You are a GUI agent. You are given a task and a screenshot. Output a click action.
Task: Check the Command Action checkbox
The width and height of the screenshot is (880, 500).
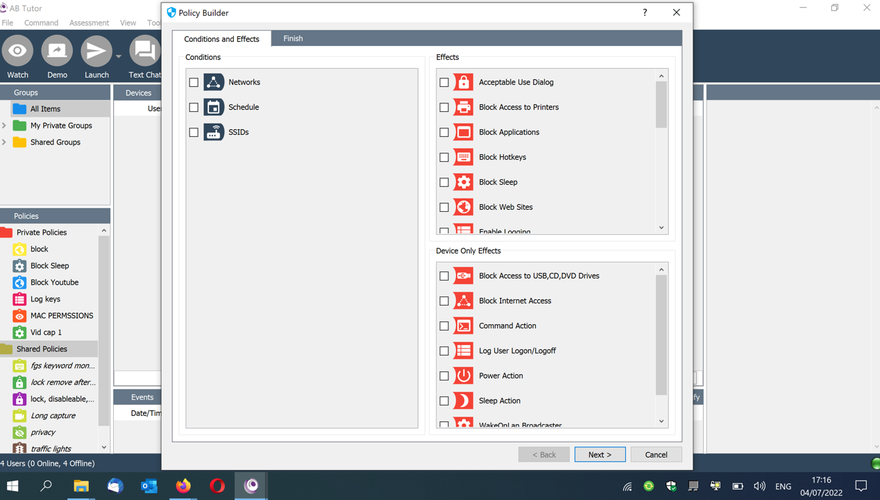(444, 326)
